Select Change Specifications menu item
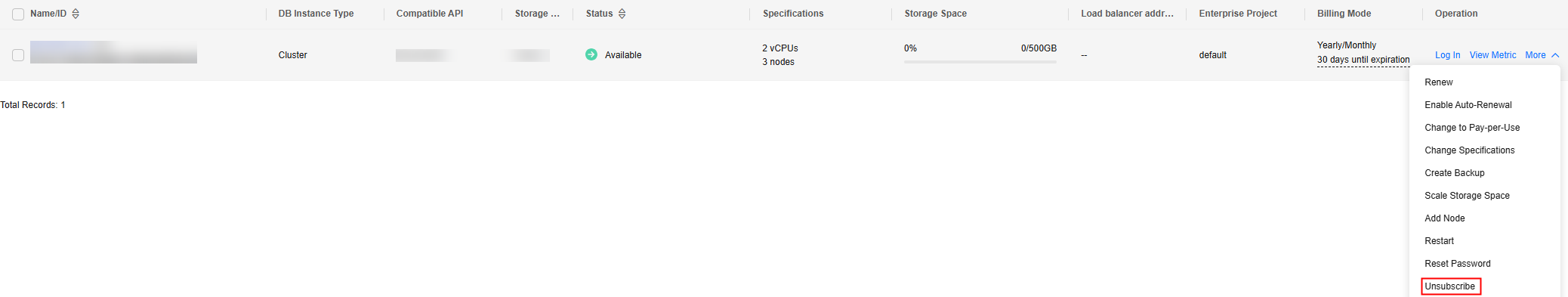The width and height of the screenshot is (1568, 297). (1470, 150)
